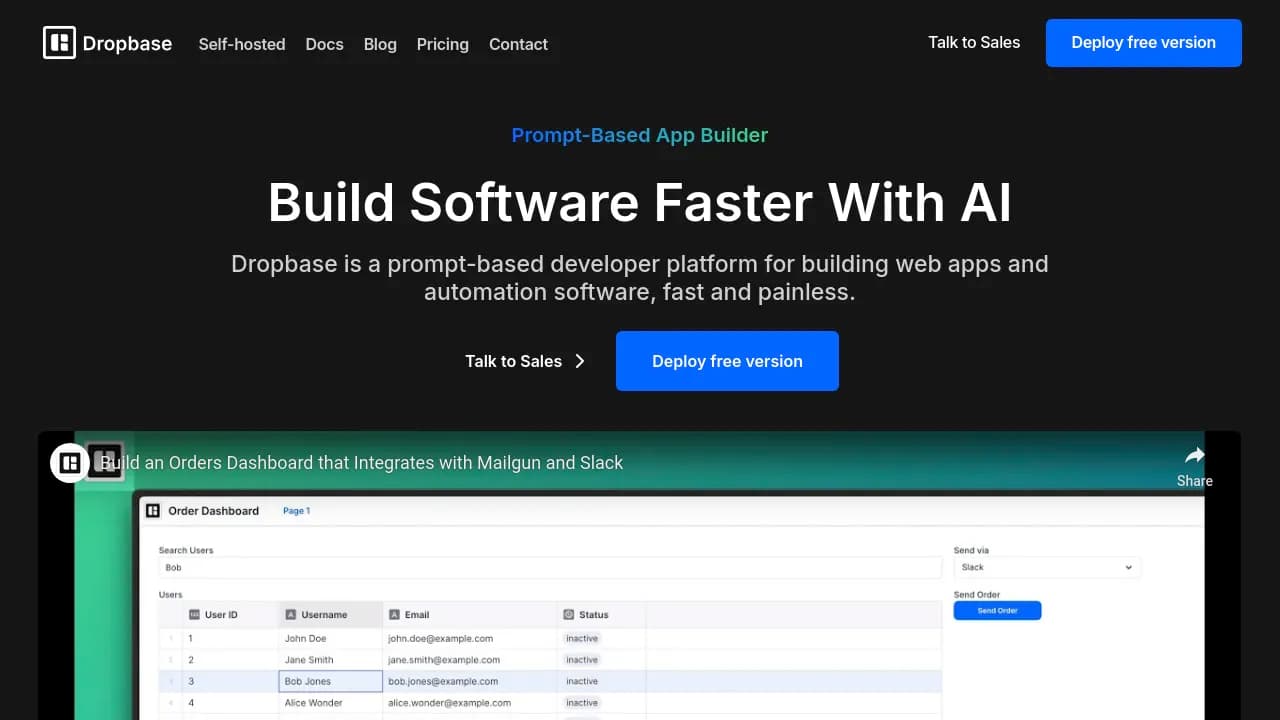Click the header Deploy free version button
The image size is (1280, 720).
click(1144, 43)
